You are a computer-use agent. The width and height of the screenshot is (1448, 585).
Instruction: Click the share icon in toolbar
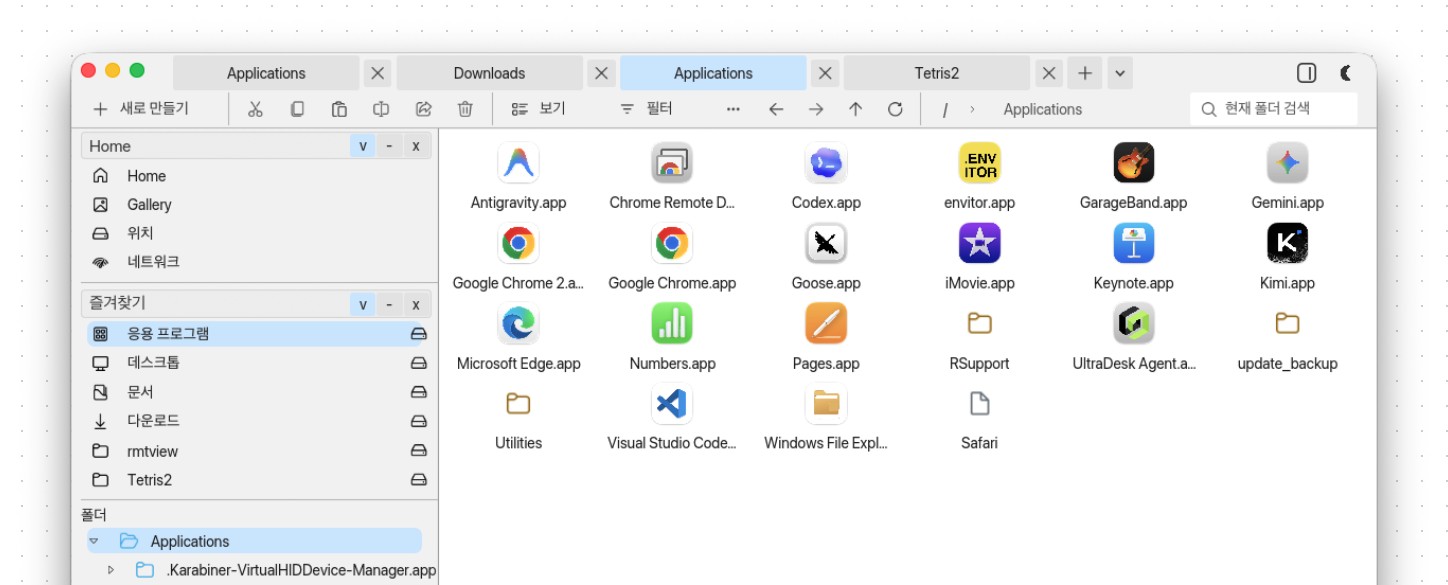tap(423, 109)
